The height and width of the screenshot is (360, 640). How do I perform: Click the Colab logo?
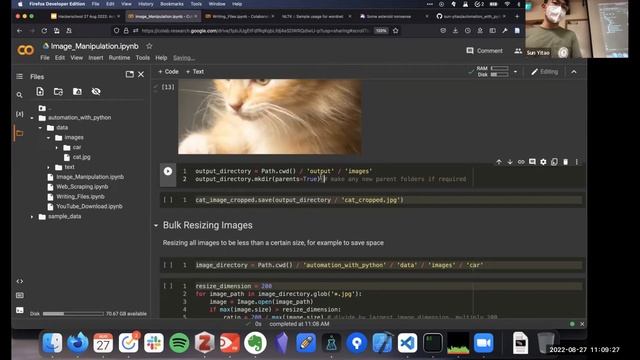click(x=25, y=50)
